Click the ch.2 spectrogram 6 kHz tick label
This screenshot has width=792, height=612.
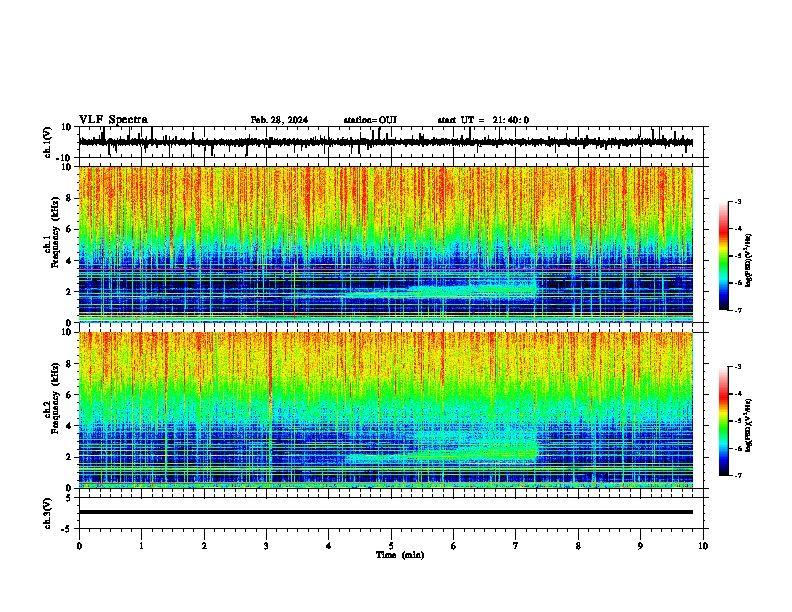[x=69, y=395]
